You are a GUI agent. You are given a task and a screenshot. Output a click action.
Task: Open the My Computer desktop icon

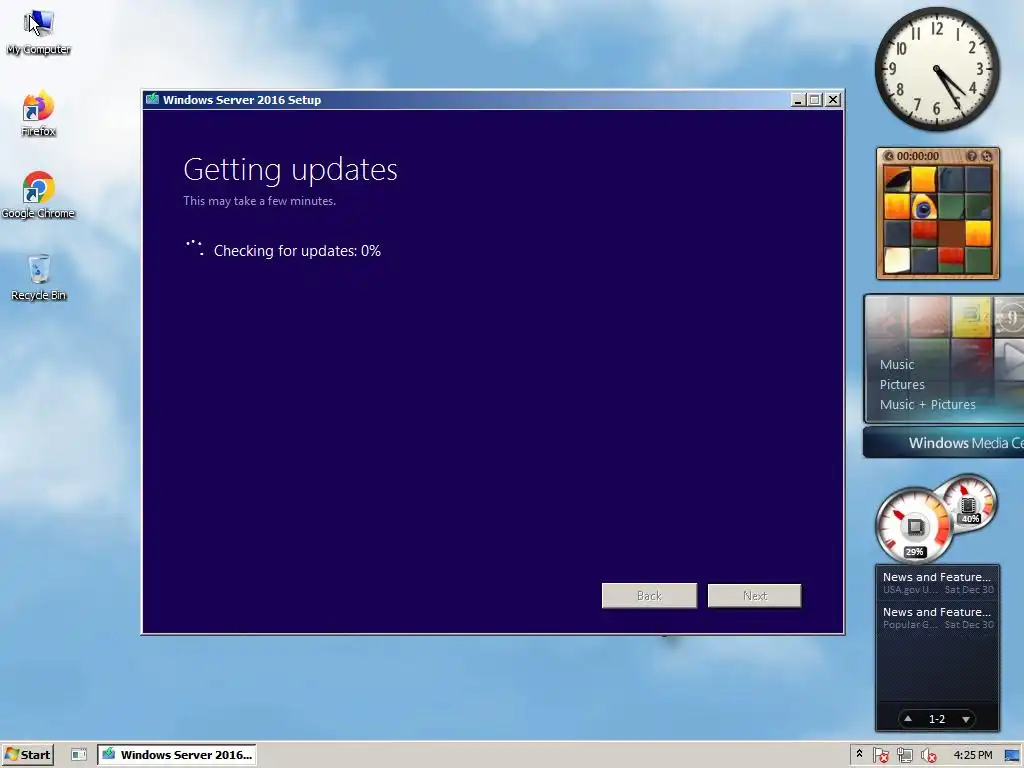39,31
